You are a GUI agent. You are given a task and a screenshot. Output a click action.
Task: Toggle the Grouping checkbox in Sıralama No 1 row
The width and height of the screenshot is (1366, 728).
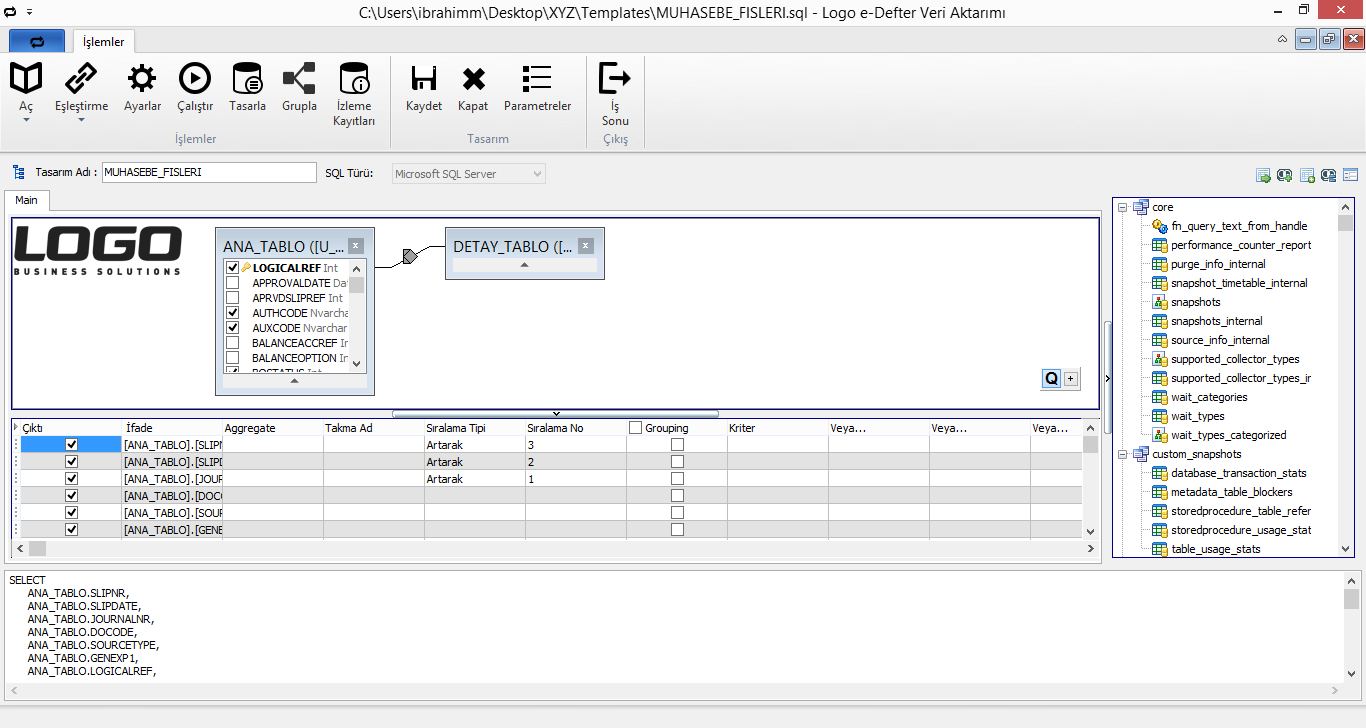677,479
